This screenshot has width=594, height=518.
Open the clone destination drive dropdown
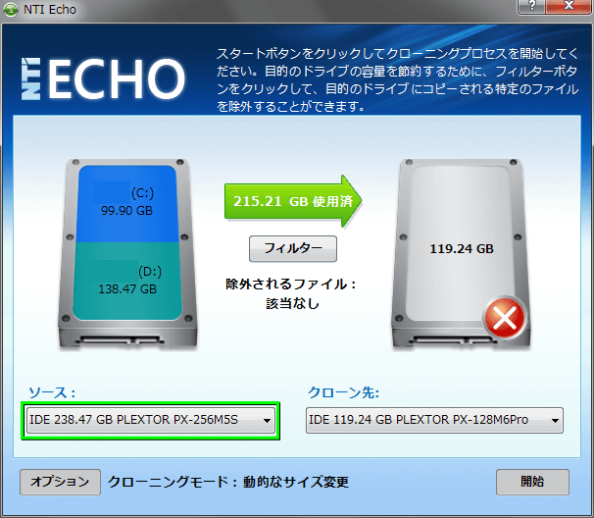point(435,420)
